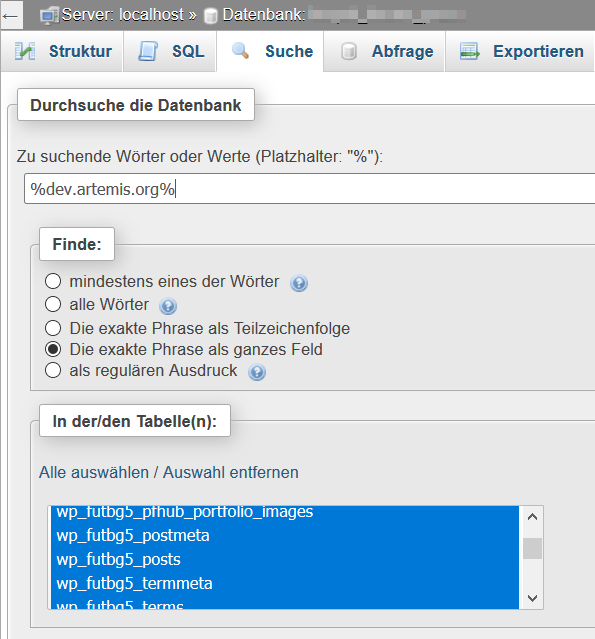Screen dimensions: 595x639
Task: Click the table list scrollbar thumb
Action: 532,549
